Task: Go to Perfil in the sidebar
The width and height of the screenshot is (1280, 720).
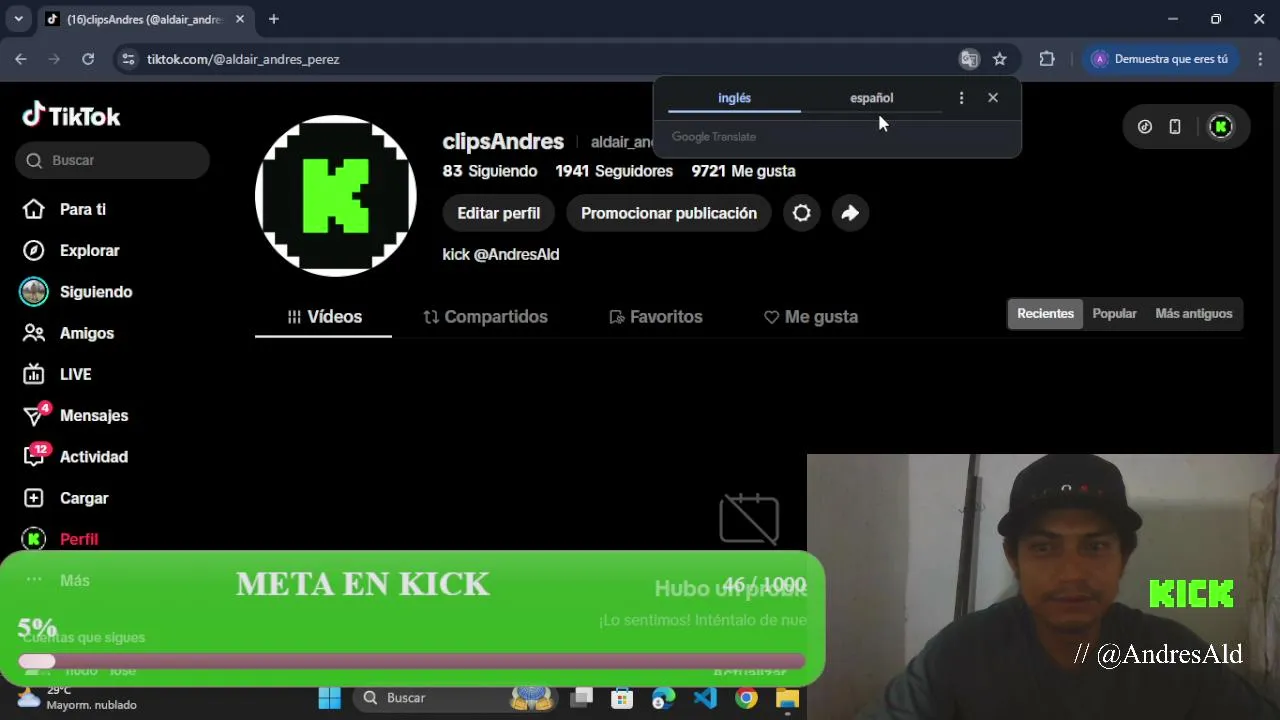Action: 60,539
